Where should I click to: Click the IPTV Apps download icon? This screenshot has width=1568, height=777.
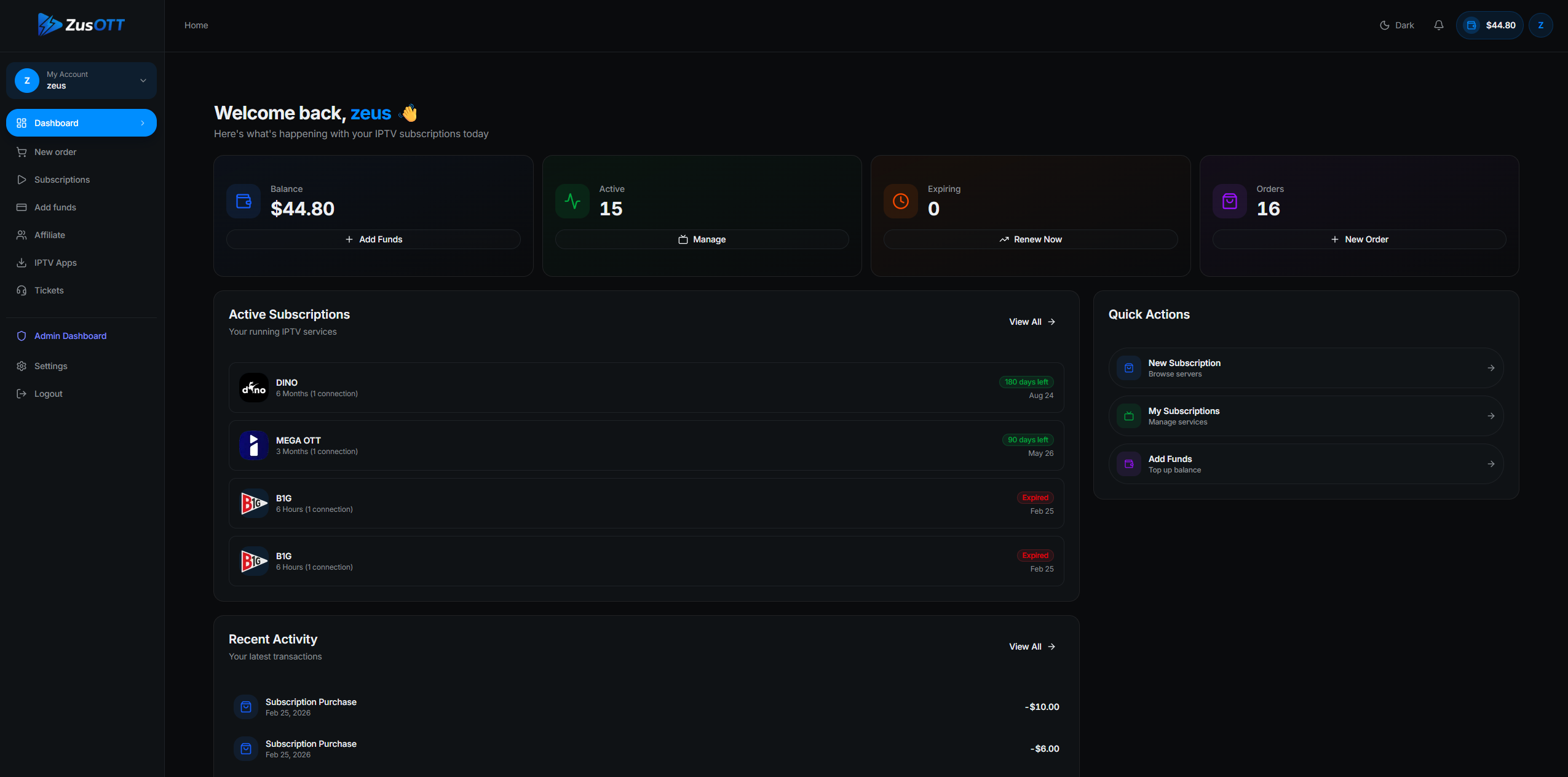pyautogui.click(x=22, y=263)
